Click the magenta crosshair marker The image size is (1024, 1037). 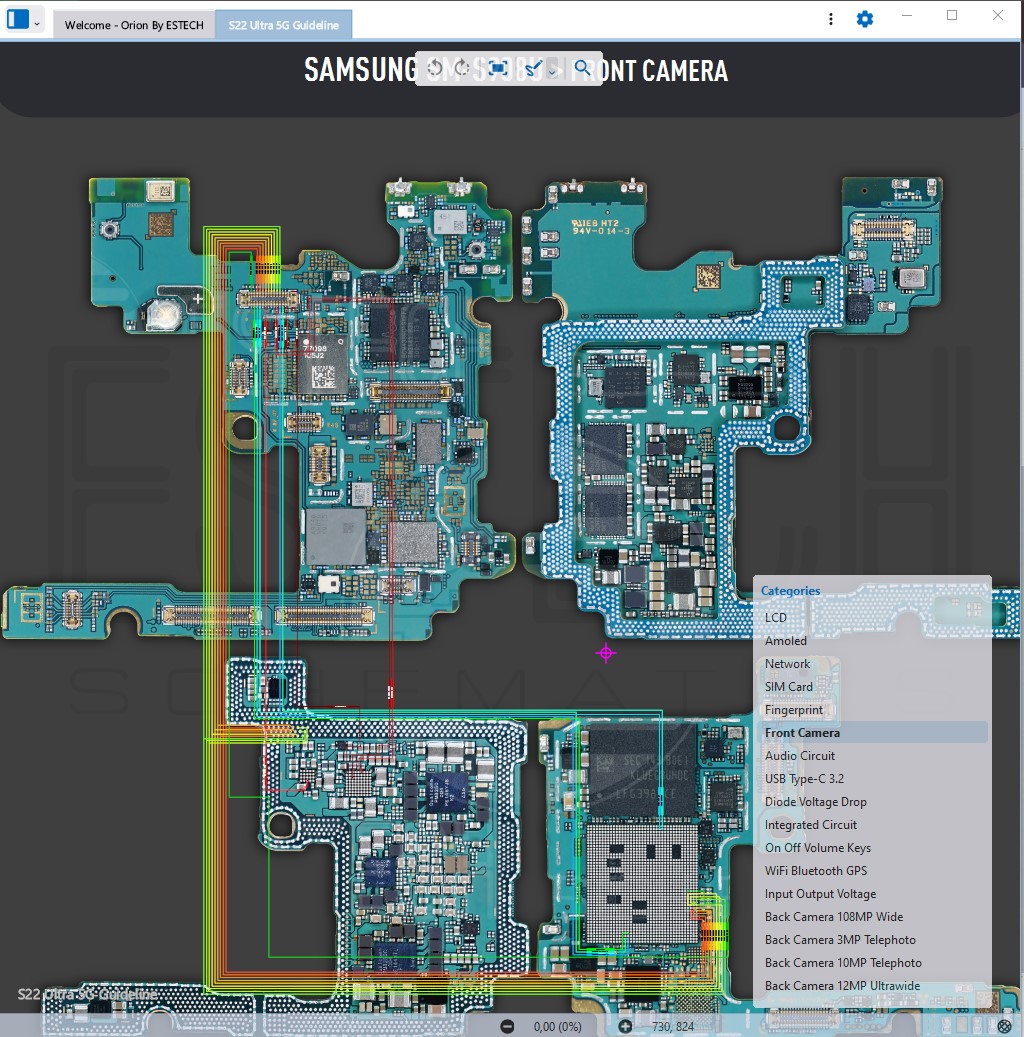pyautogui.click(x=605, y=653)
